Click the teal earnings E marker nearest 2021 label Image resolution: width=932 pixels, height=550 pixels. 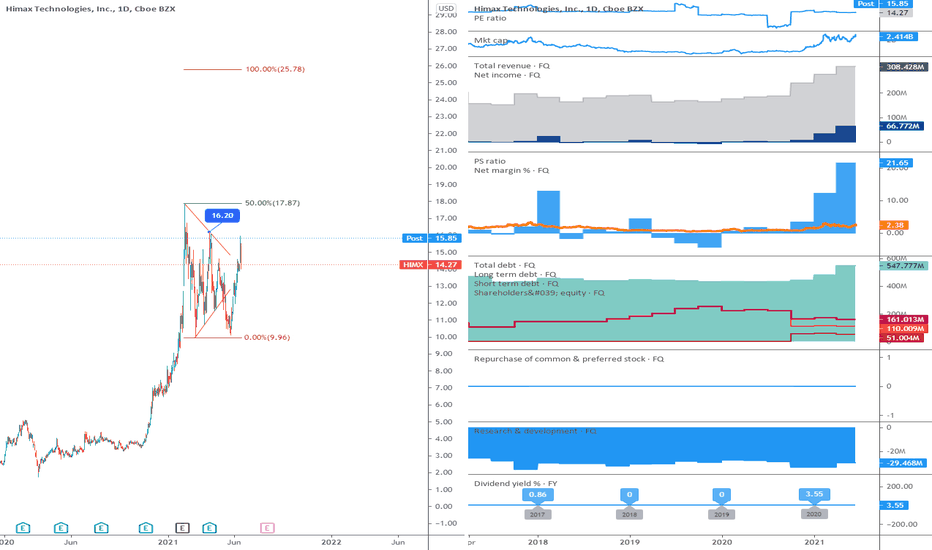click(x=146, y=527)
